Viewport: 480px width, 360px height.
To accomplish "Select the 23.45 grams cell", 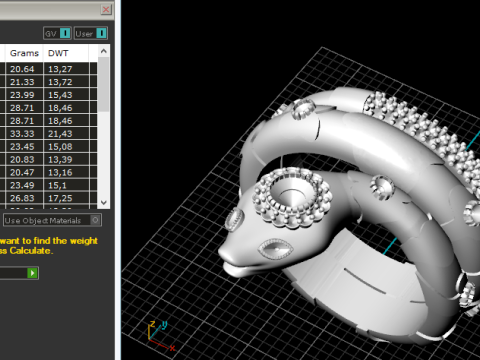I will 24,147.
